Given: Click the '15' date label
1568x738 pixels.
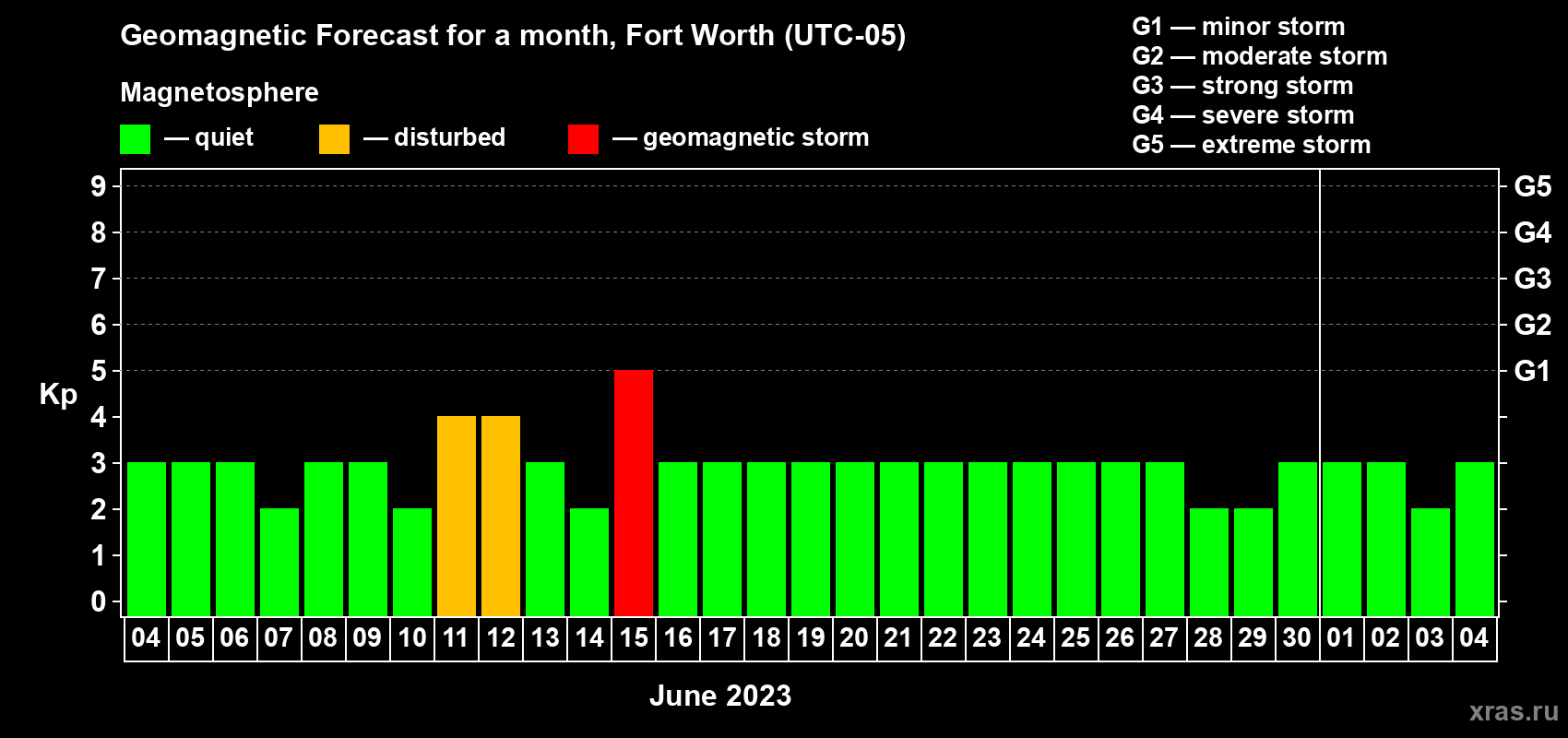Looking at the screenshot, I should 634,638.
